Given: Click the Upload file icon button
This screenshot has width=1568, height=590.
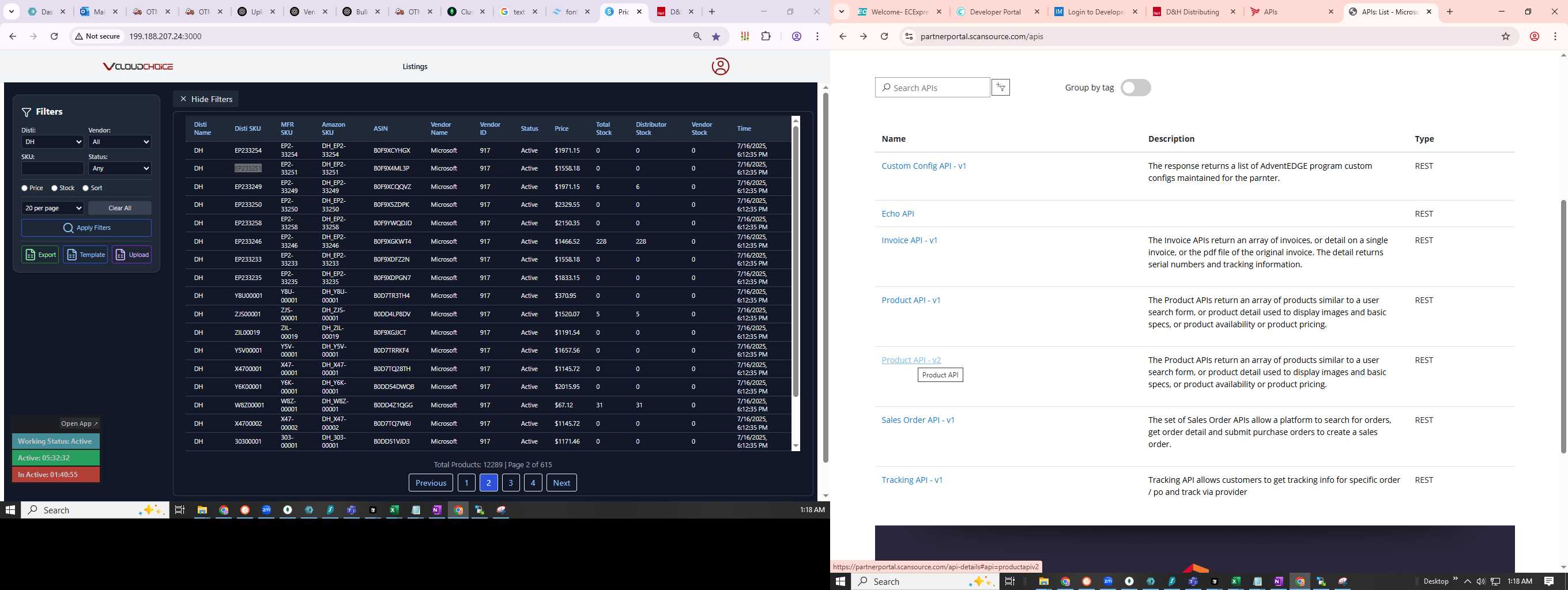Looking at the screenshot, I should point(131,255).
